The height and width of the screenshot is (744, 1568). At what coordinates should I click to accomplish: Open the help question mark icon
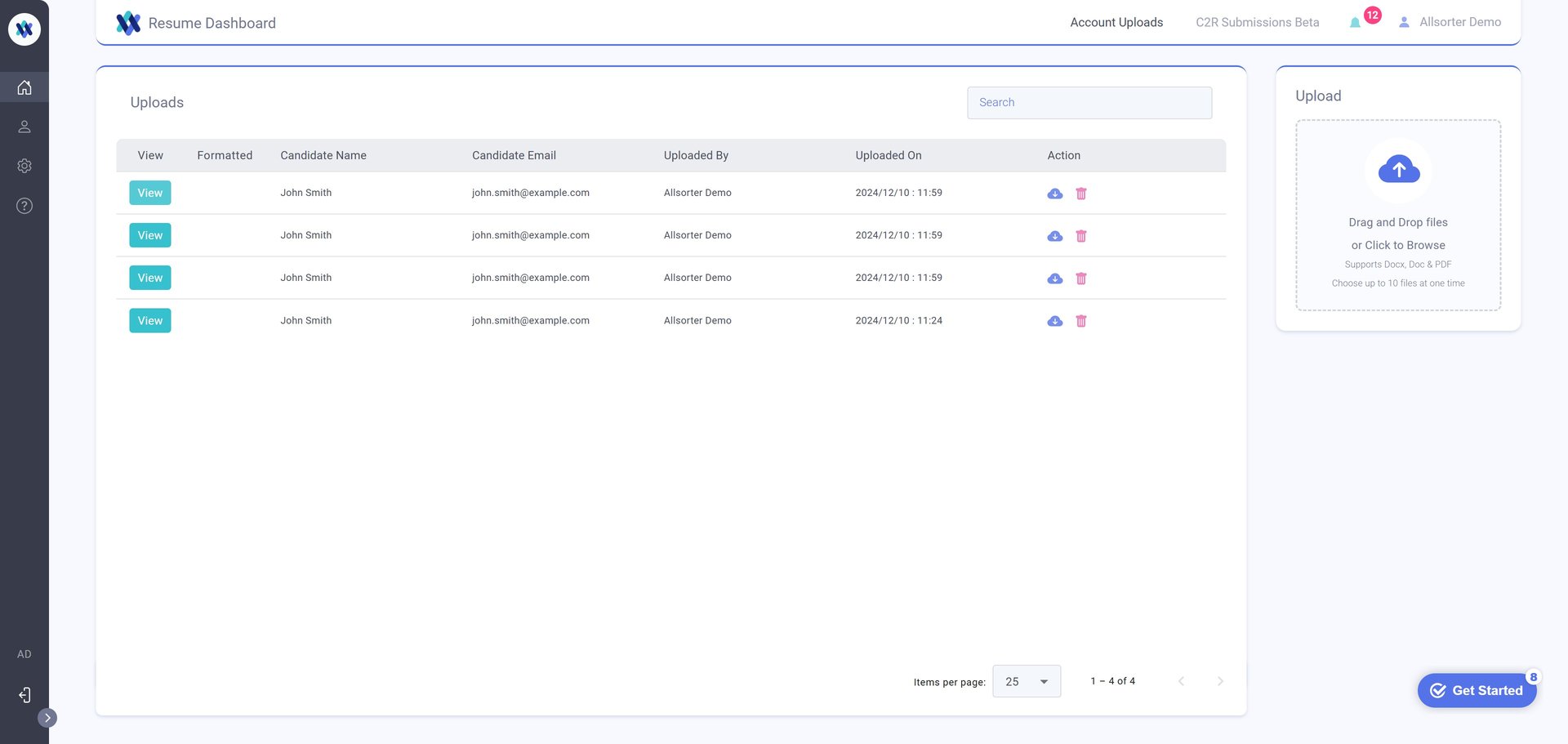tap(24, 206)
